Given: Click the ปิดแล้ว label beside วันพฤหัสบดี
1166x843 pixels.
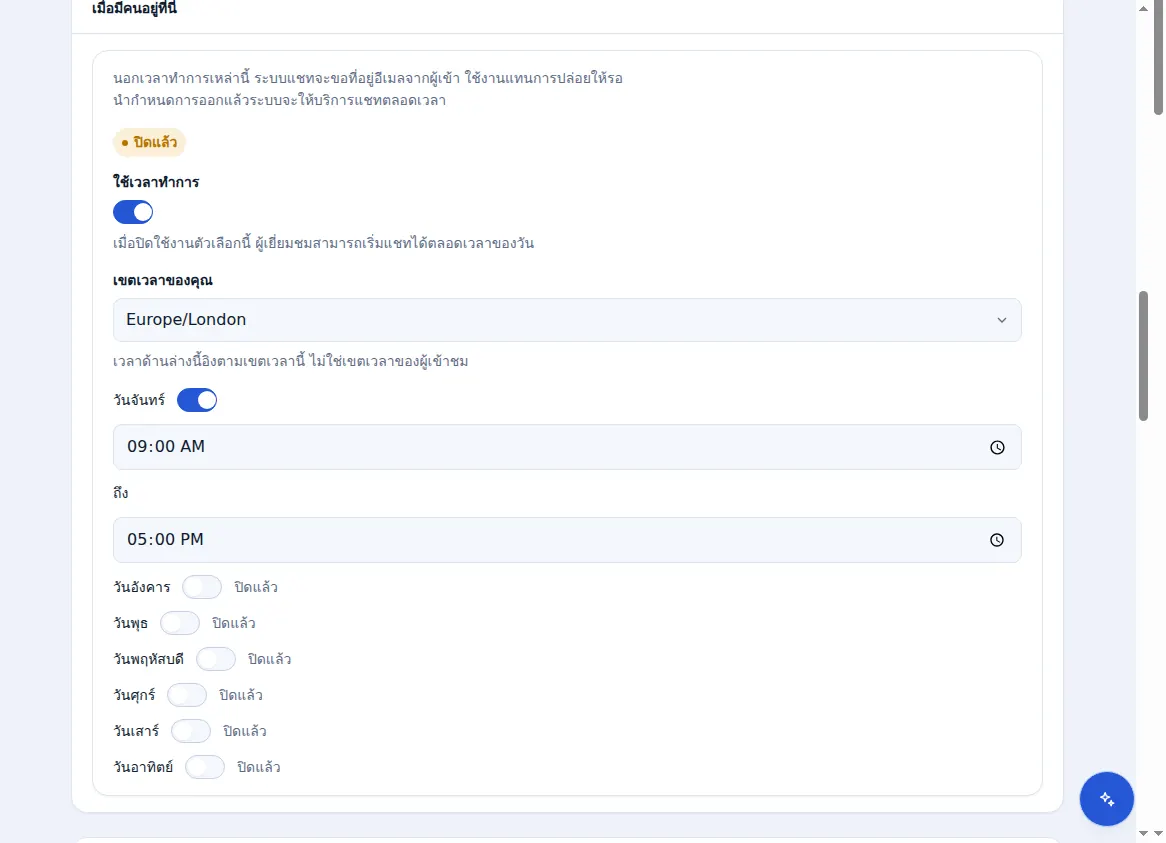Looking at the screenshot, I should tap(269, 659).
